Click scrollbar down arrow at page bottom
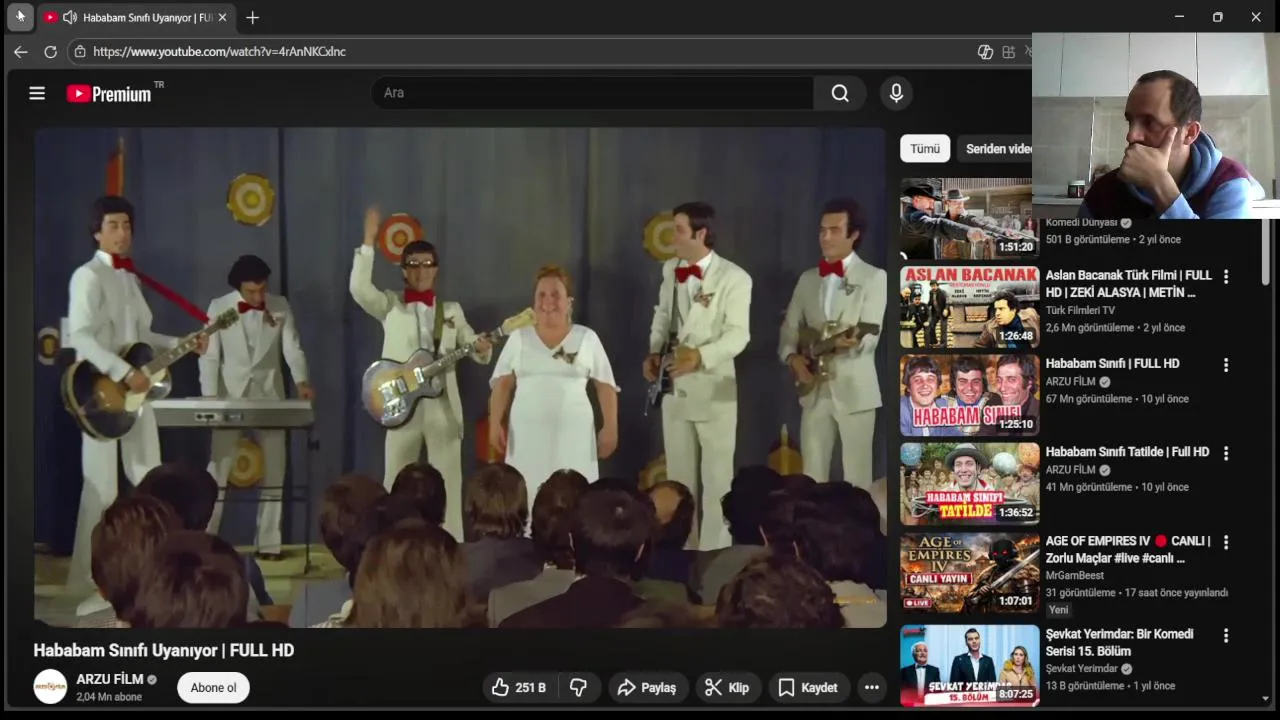Screen dimensions: 1280x720 [1266, 699]
